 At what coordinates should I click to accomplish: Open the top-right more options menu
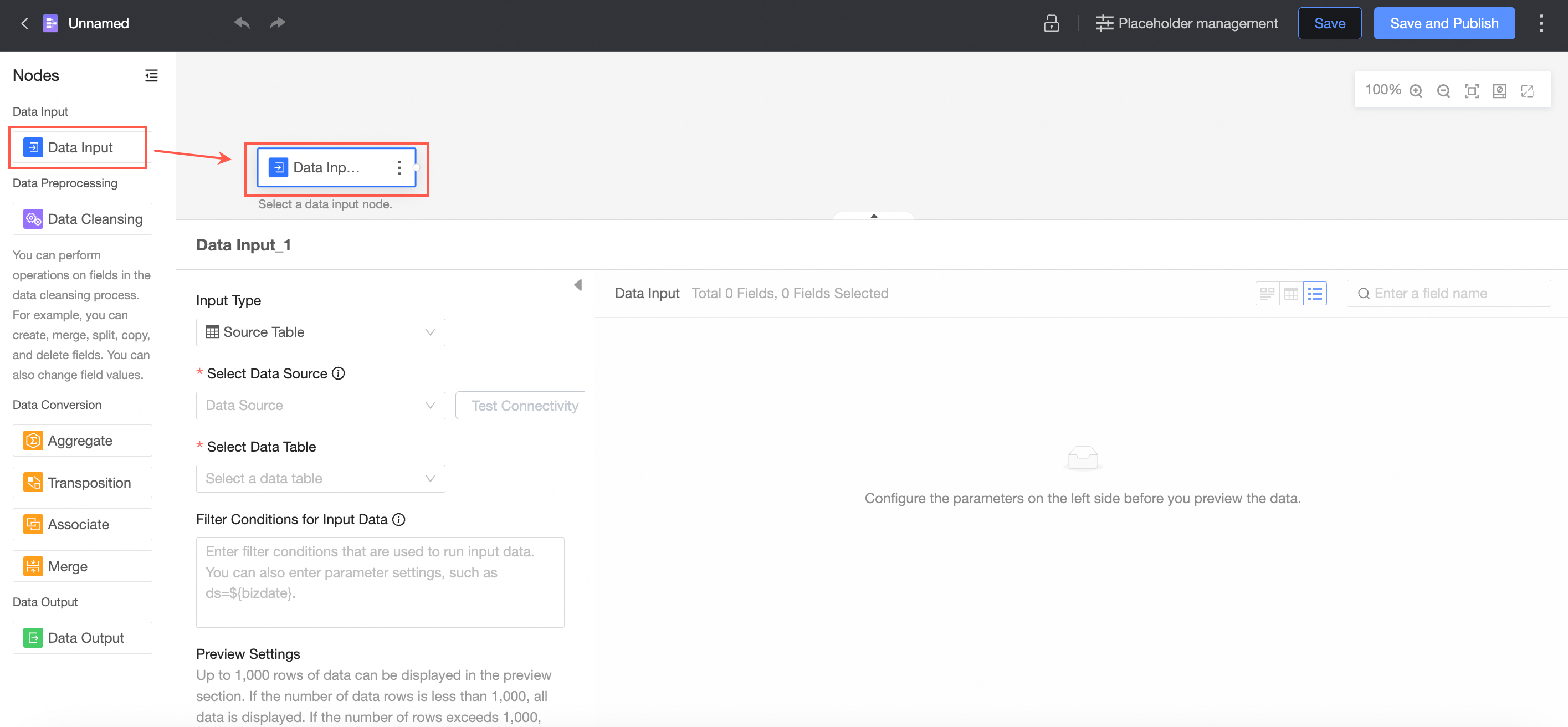(1541, 23)
